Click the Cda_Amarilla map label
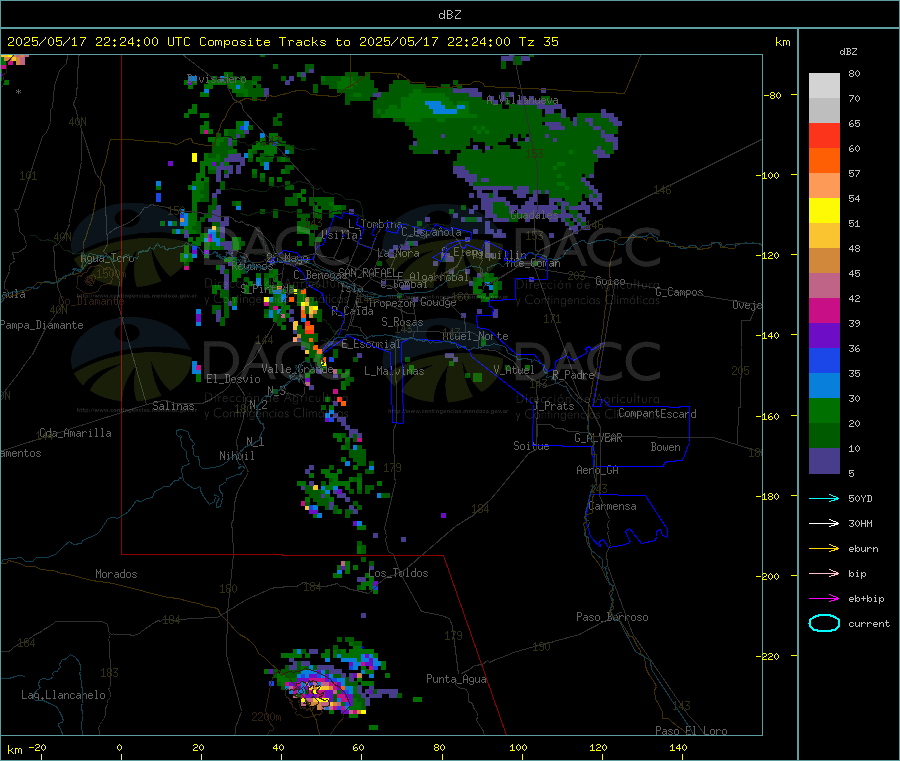 click(75, 433)
